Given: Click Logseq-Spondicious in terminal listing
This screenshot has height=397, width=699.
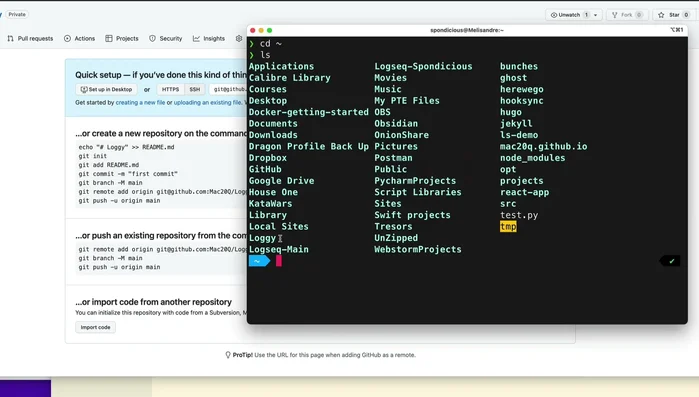Looking at the screenshot, I should pos(423,66).
